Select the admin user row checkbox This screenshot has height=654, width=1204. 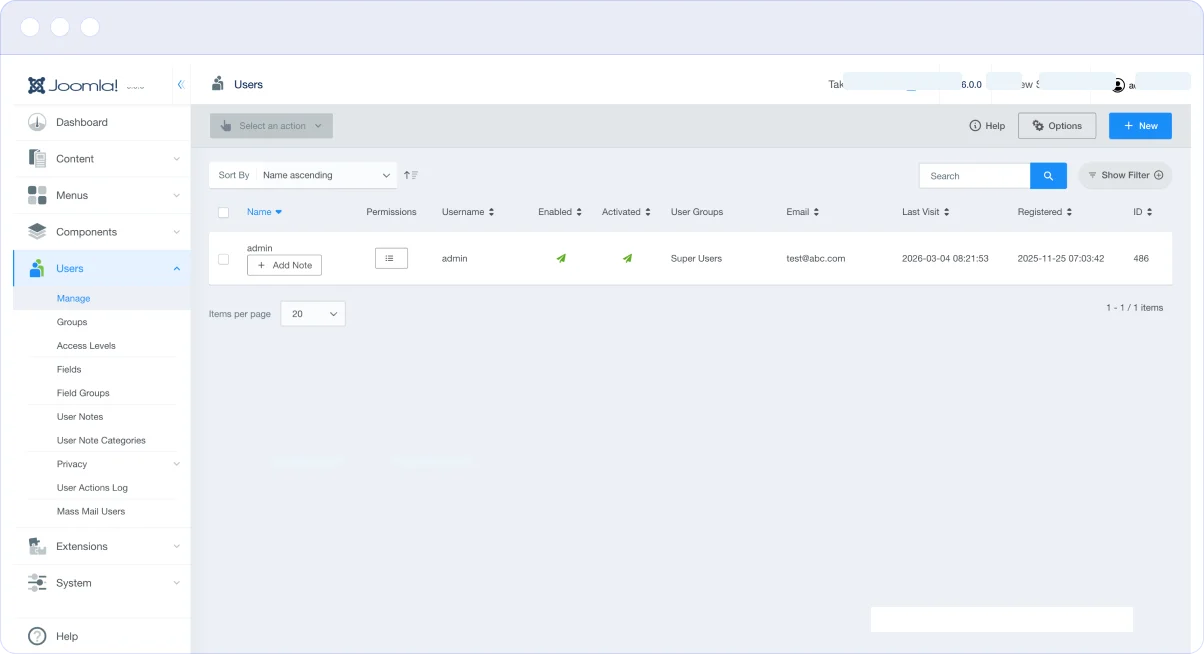pos(223,259)
